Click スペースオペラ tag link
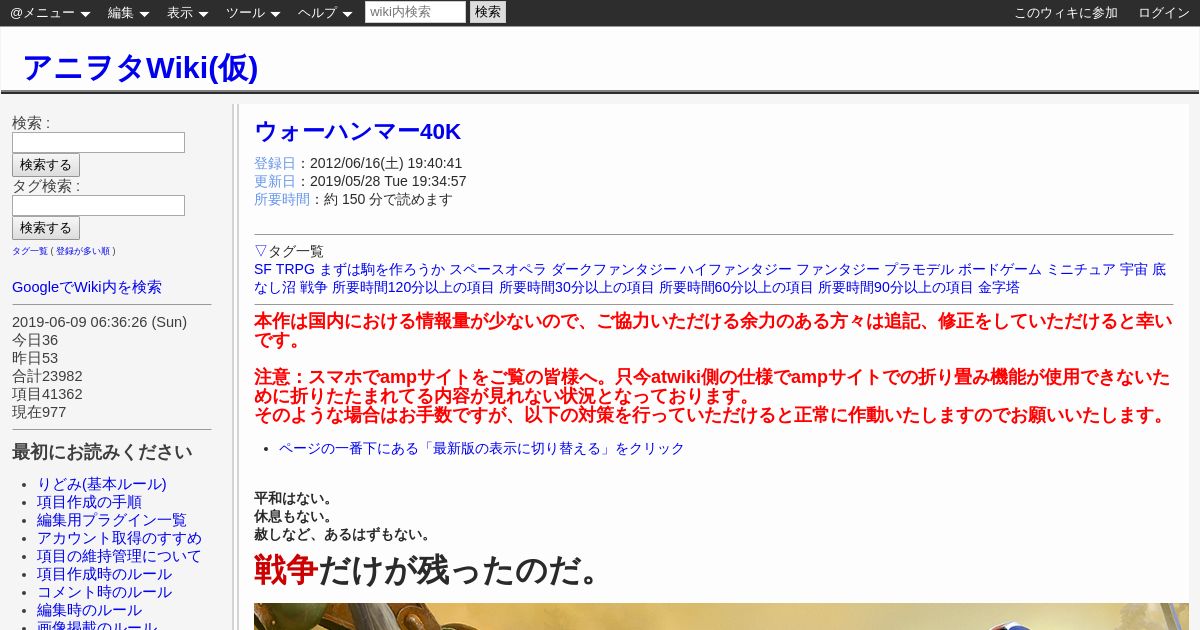The image size is (1200, 630). pos(498,269)
